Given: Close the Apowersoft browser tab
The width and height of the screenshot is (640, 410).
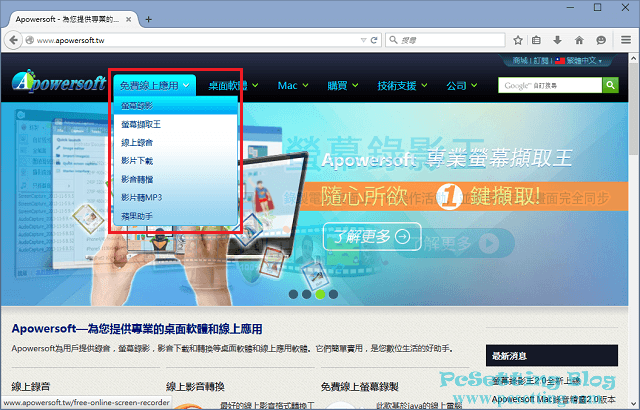Looking at the screenshot, I should (129, 19).
